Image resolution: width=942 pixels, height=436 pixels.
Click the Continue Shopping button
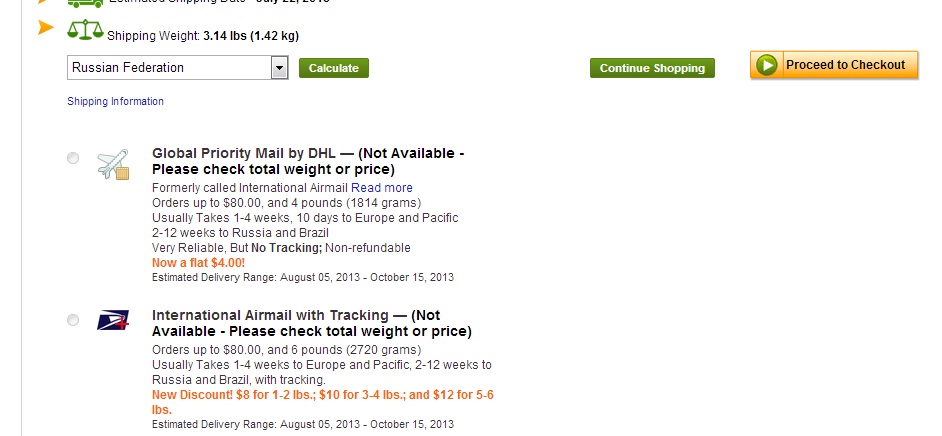tap(652, 68)
